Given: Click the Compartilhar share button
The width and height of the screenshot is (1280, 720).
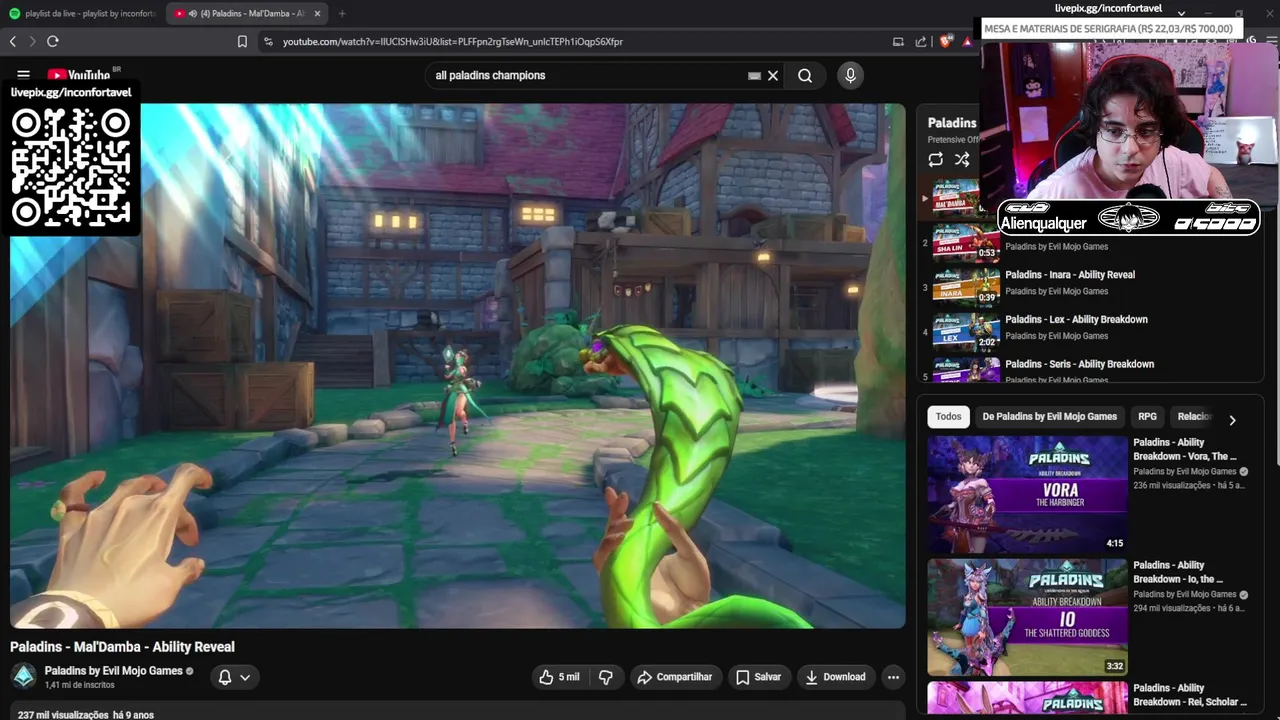Looking at the screenshot, I should (x=675, y=677).
